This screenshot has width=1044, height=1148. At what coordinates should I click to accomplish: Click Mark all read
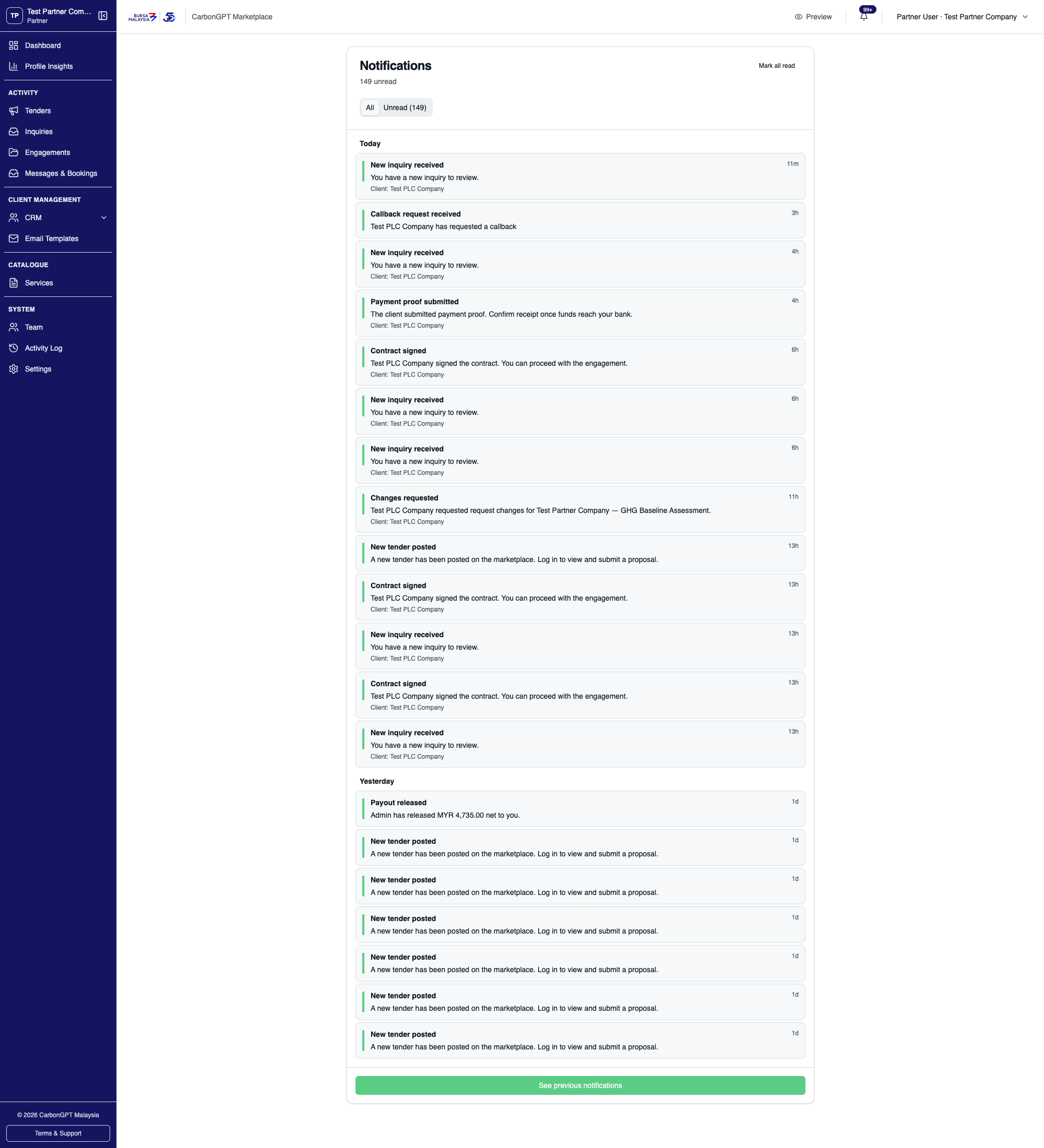tap(776, 65)
